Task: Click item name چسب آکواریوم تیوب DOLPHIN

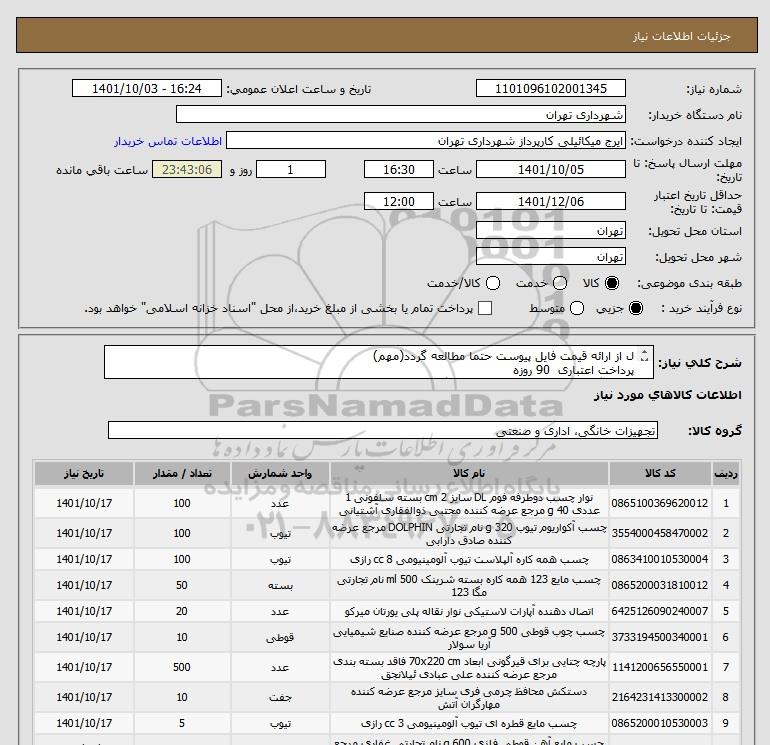Action: [x=469, y=534]
